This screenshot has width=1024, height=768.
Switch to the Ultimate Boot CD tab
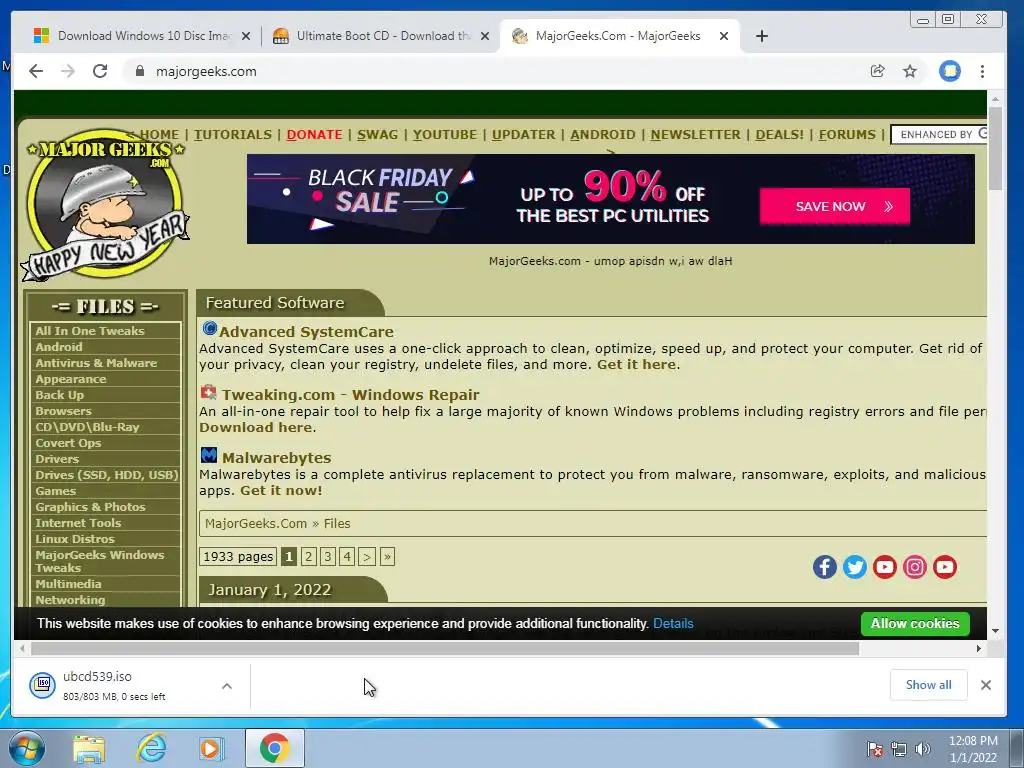click(x=382, y=36)
